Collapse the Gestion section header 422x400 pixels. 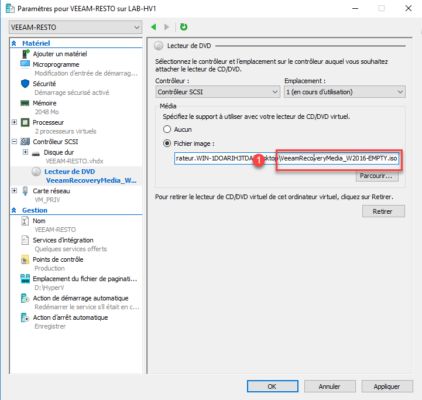tap(14, 210)
